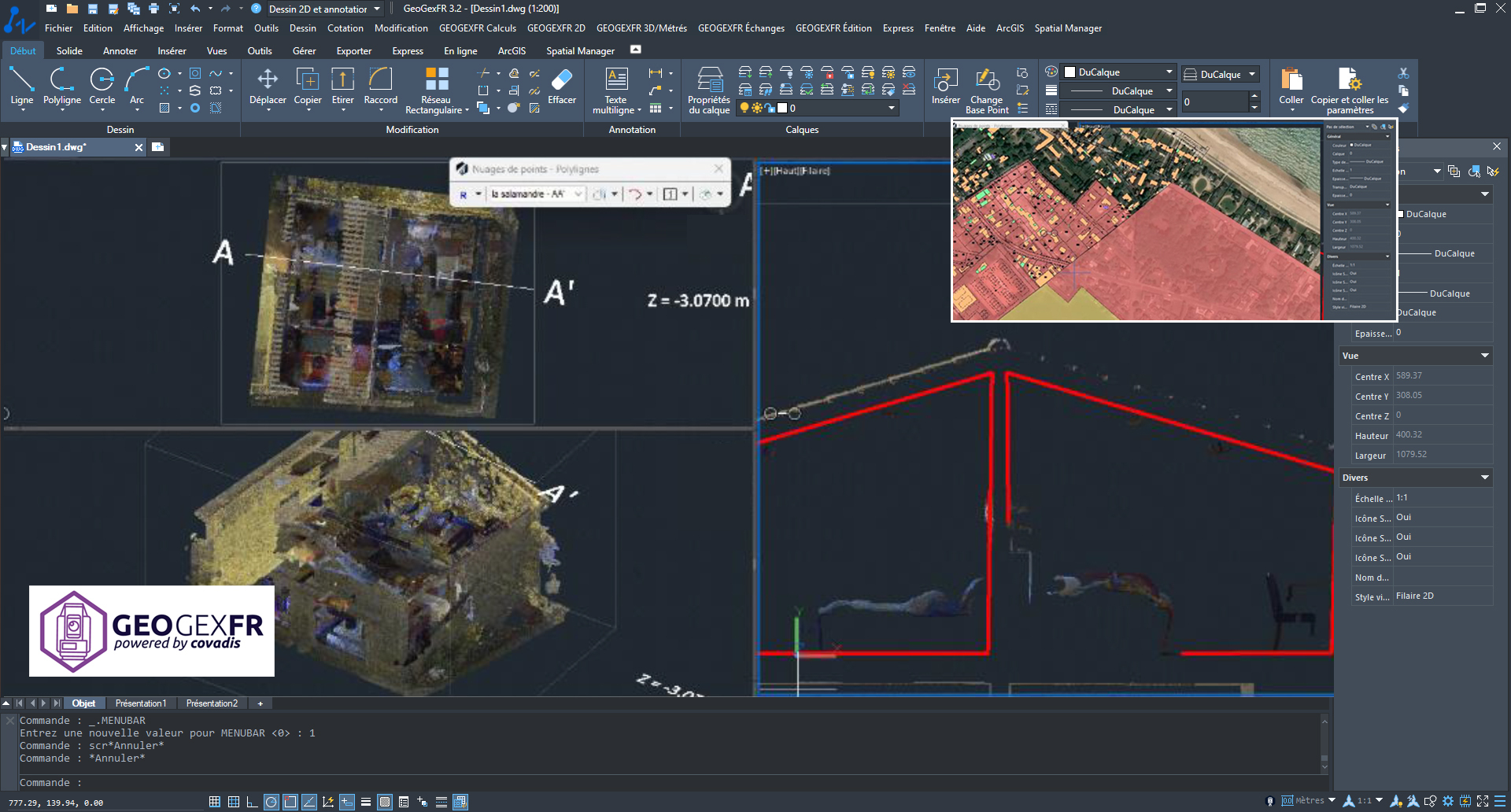Select the Arc tool
Viewport: 1511px width, 812px height.
[137, 86]
